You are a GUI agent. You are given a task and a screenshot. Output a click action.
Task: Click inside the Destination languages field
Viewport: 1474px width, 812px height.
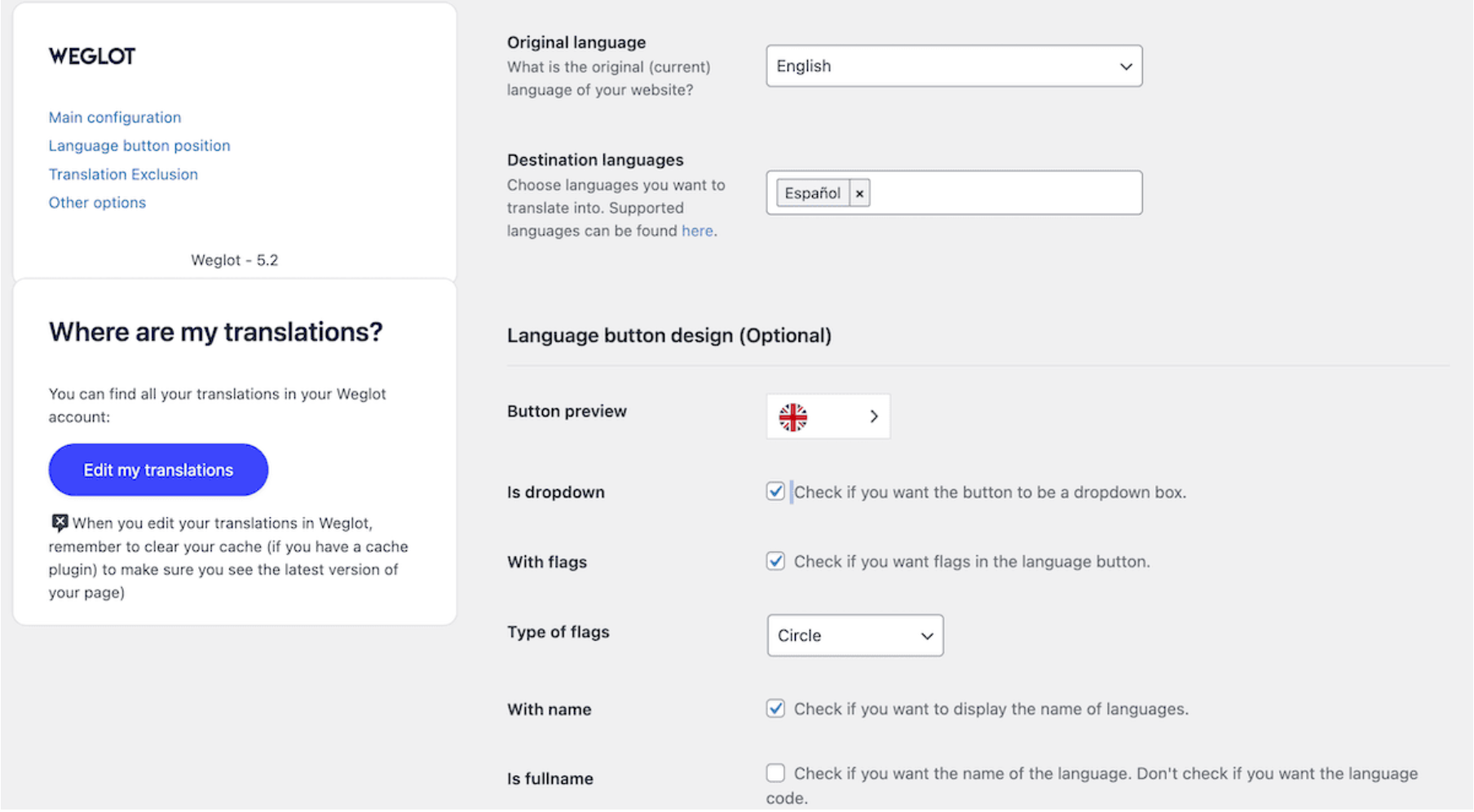(1003, 193)
